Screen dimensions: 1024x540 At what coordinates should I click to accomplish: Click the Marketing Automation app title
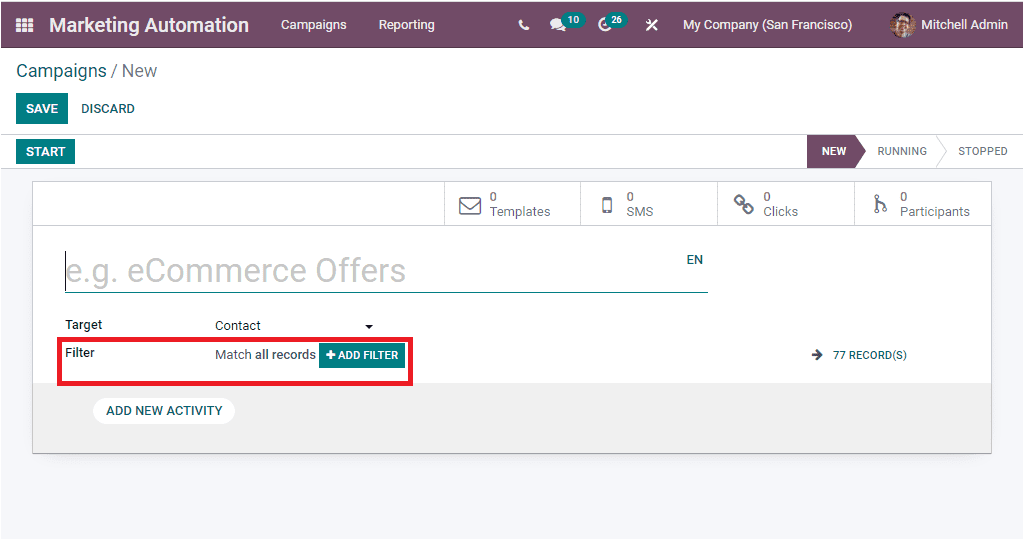[149, 25]
